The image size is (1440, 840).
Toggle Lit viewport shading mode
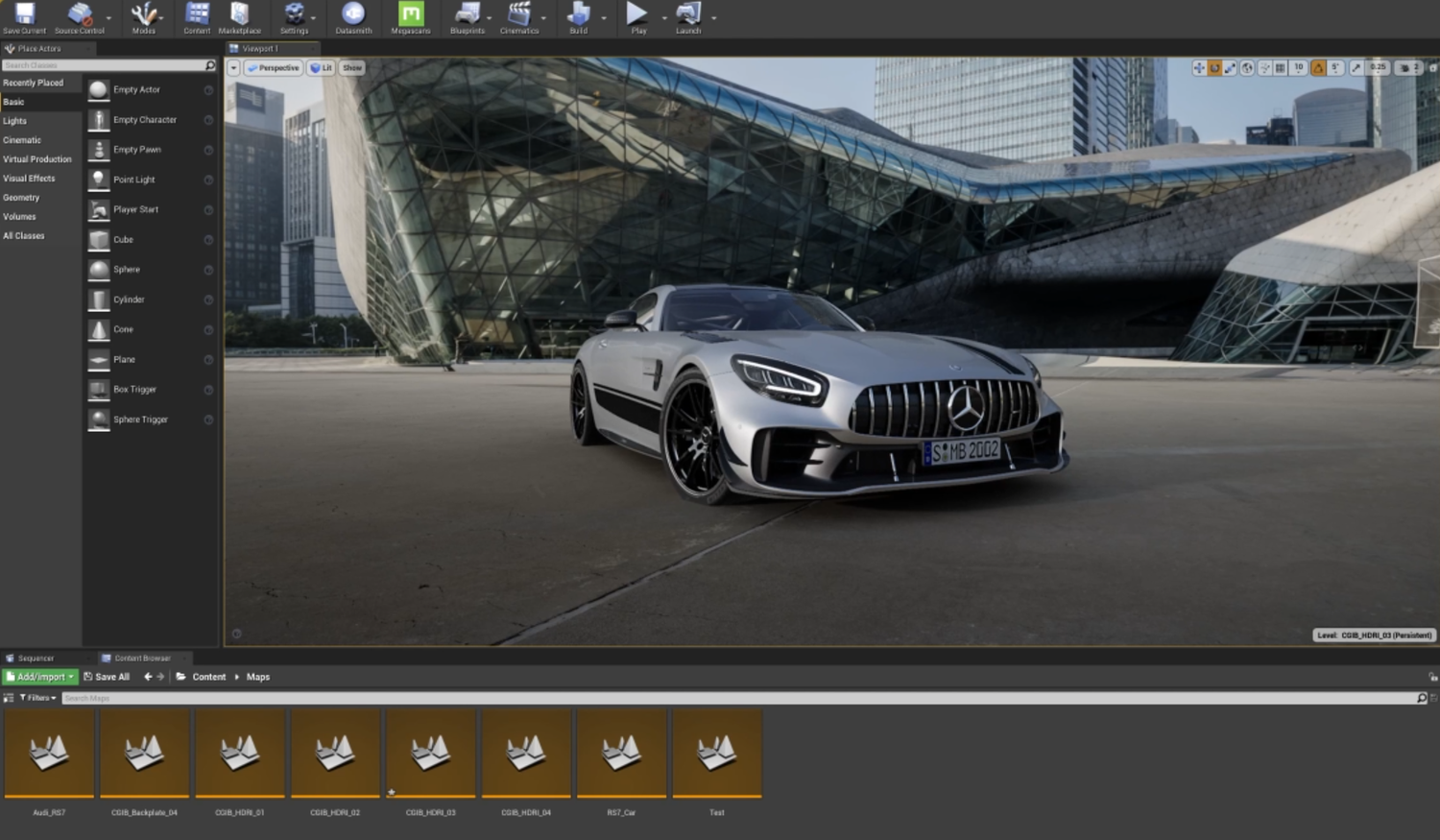[x=321, y=67]
